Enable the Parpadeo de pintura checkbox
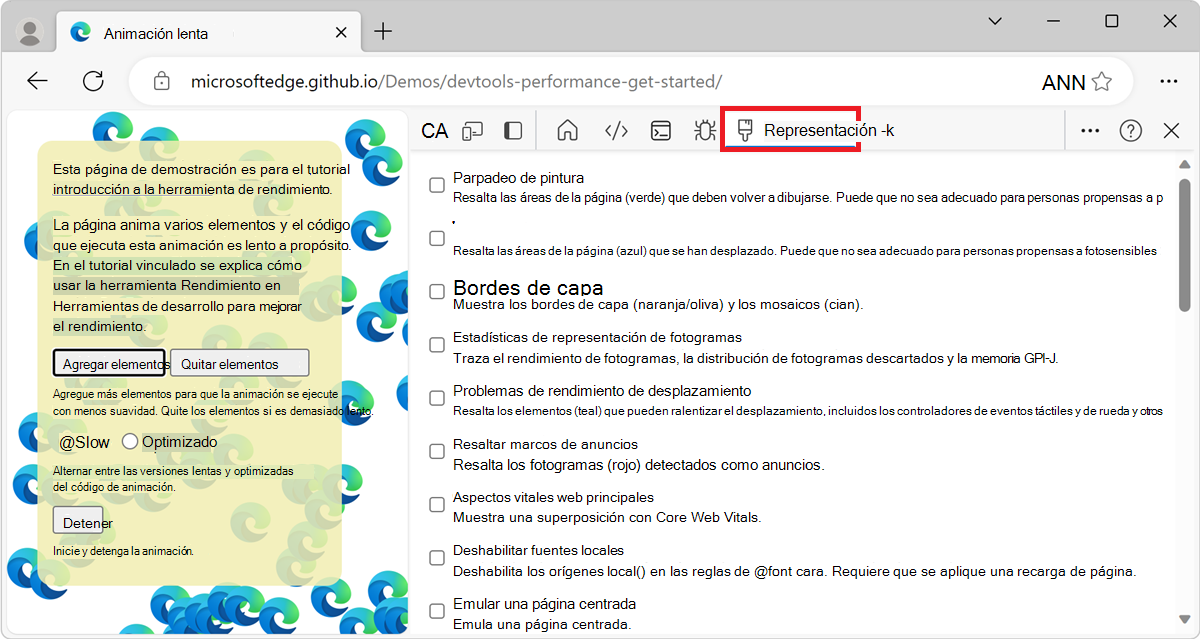The height and width of the screenshot is (639, 1200). 436,185
